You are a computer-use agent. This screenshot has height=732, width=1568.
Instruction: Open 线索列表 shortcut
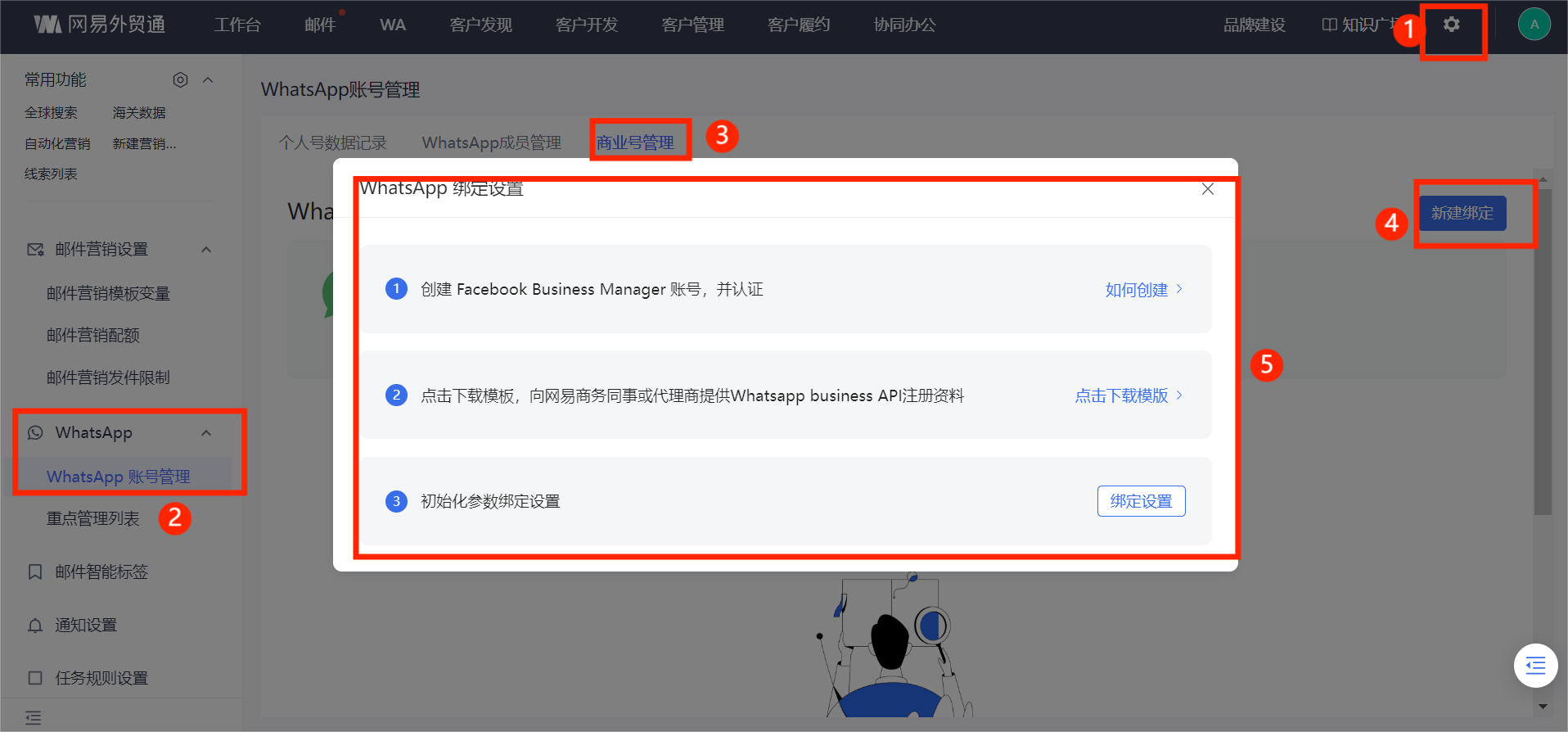click(51, 174)
